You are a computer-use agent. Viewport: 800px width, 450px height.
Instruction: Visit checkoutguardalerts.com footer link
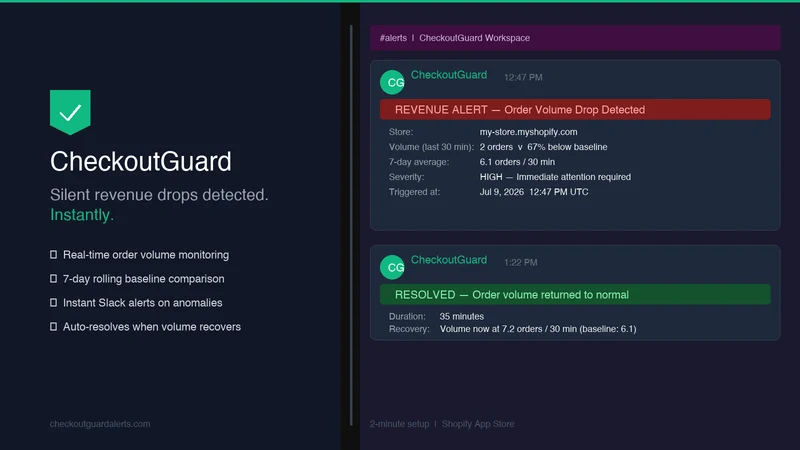click(100, 424)
